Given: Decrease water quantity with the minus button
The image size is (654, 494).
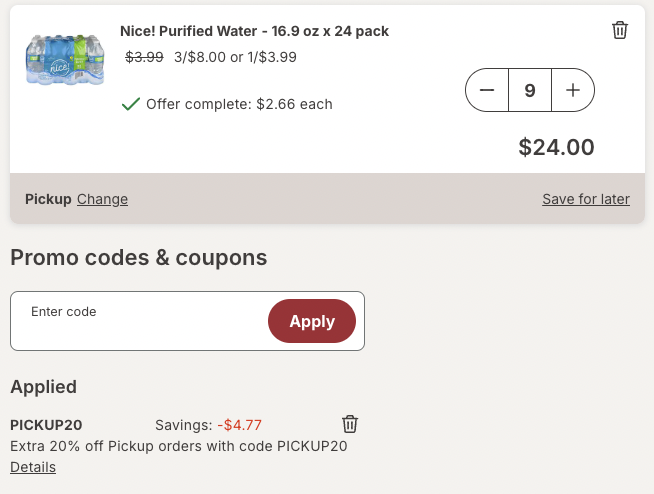Looking at the screenshot, I should coord(487,90).
